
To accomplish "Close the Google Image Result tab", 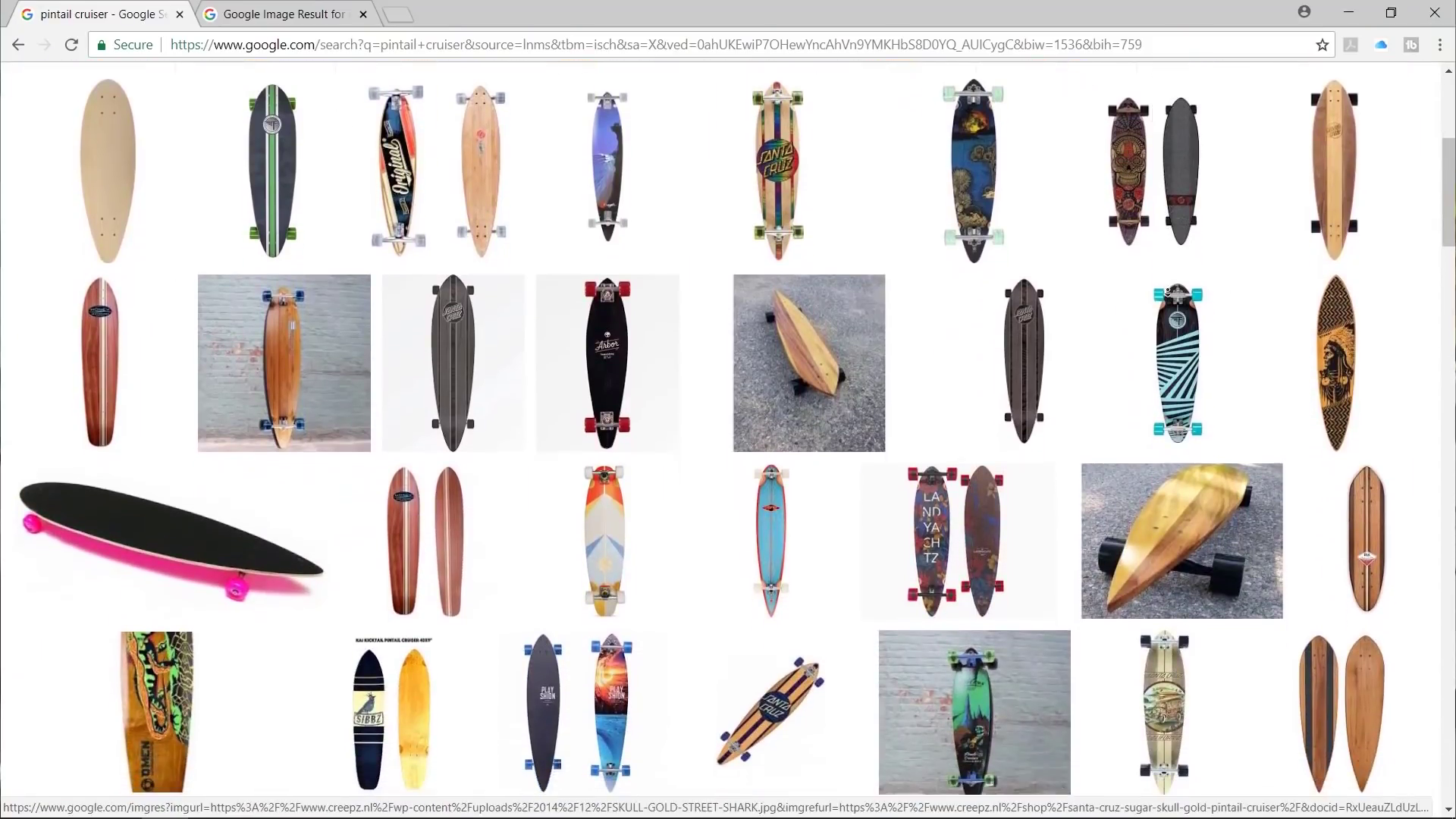I will pos(362,14).
